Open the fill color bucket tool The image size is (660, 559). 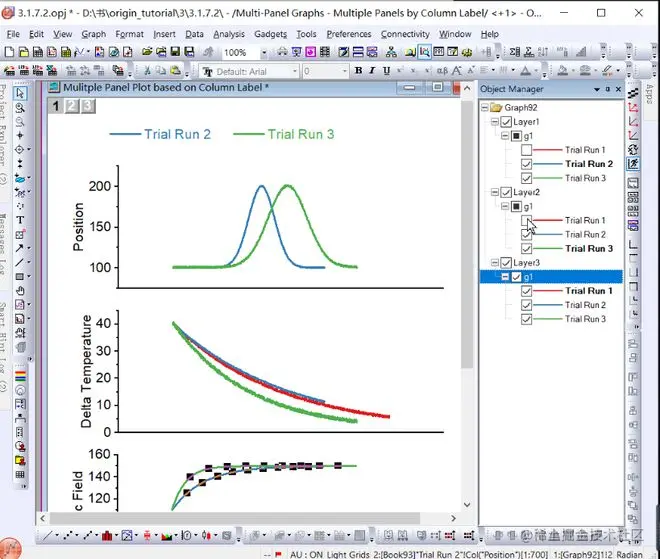(562, 71)
